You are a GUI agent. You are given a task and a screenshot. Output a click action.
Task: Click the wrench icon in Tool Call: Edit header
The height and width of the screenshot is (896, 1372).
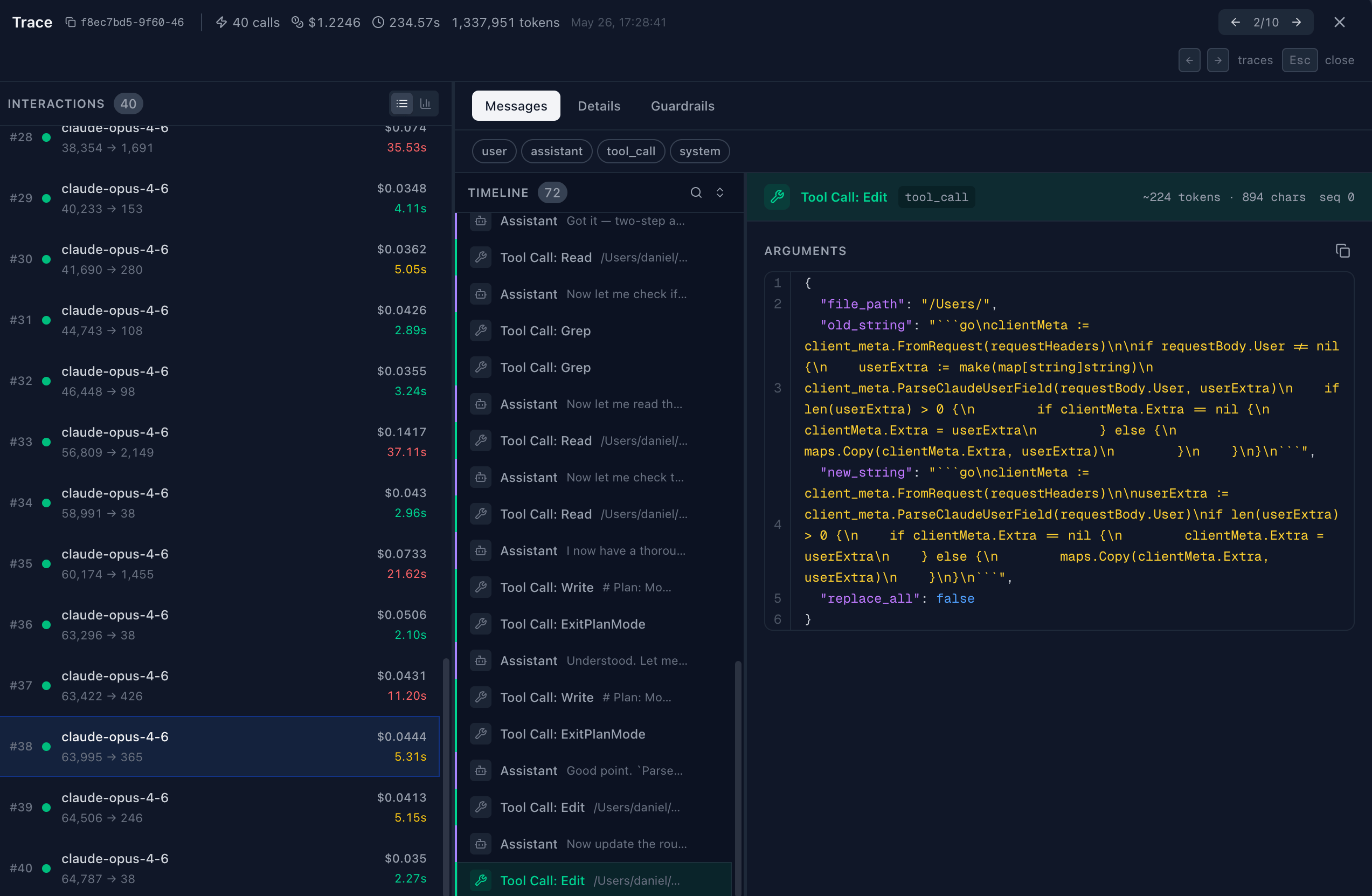[777, 197]
